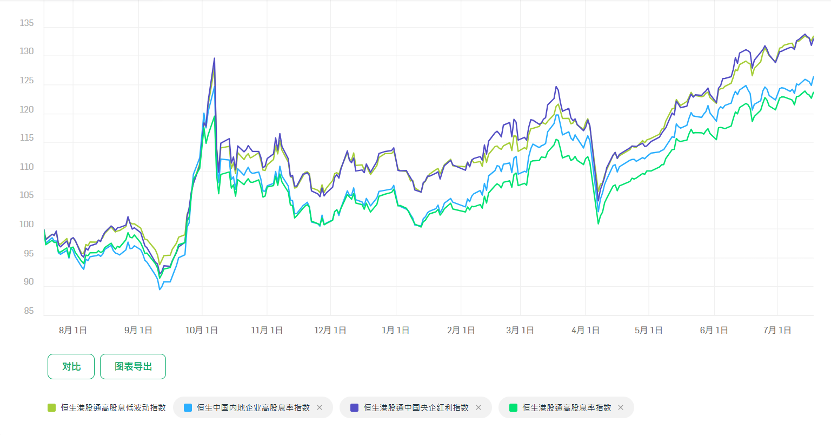The image size is (832, 436).
Task: Click the purple 恒生港股通中国央企红利指数 swatch
Action: 353,408
